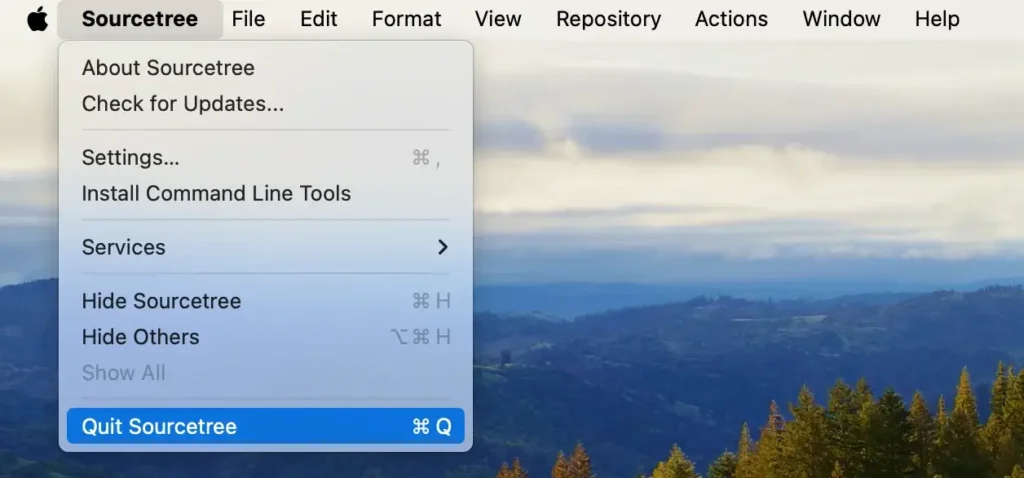Click the Sourcetree menu bar item
This screenshot has width=1024, height=478.
click(140, 19)
